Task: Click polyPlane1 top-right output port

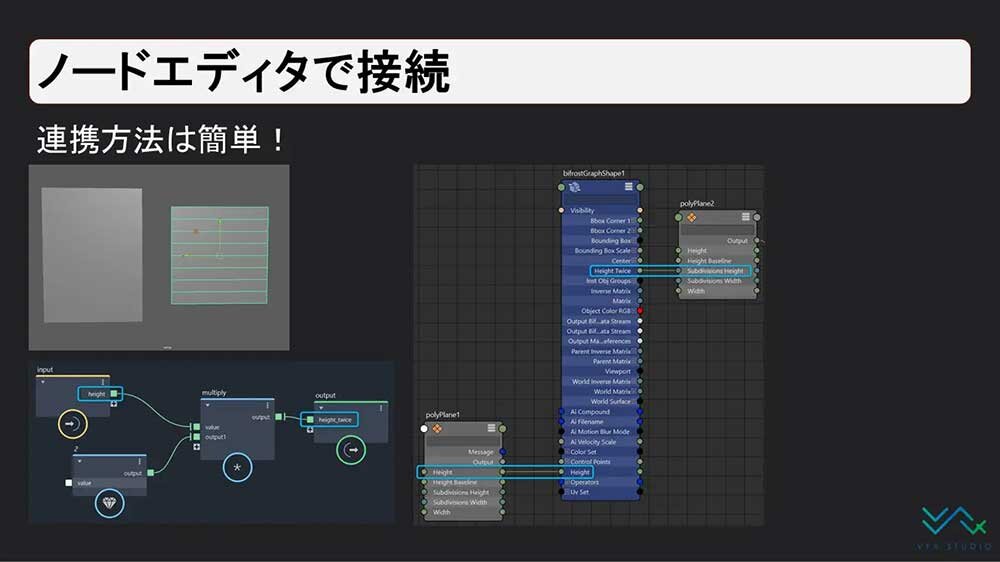Action: pyautogui.click(x=503, y=429)
